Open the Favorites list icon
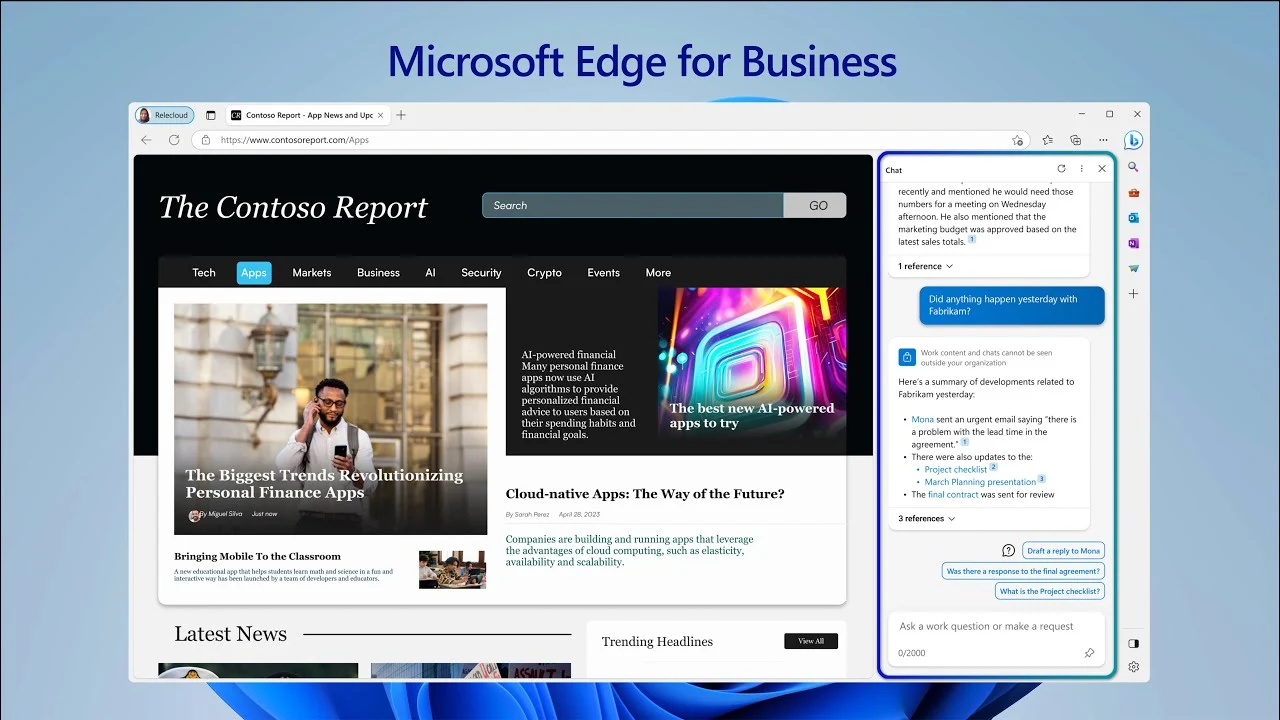This screenshot has width=1280, height=720. tap(1047, 140)
